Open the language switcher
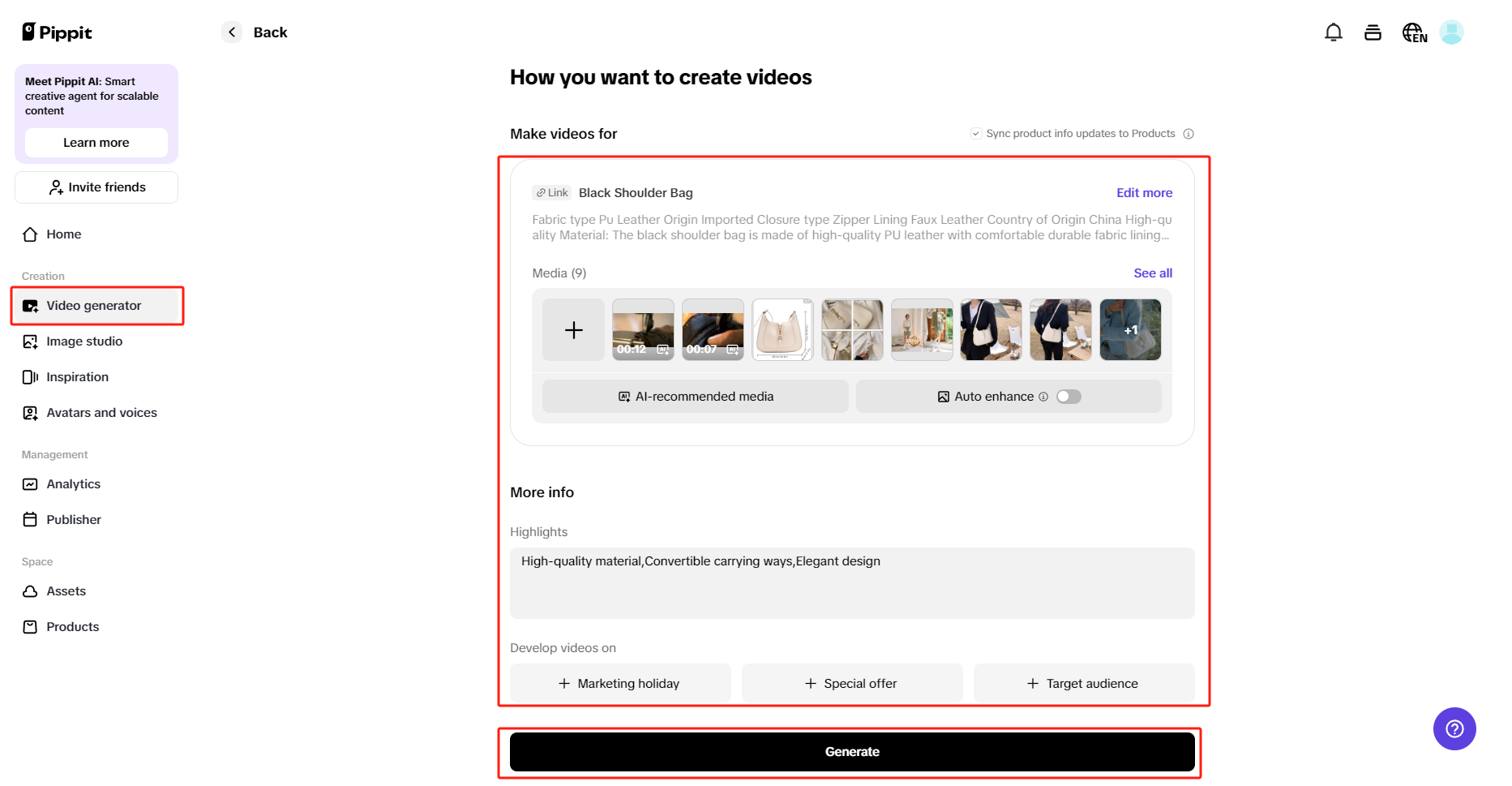The image size is (1512, 786). click(1413, 32)
